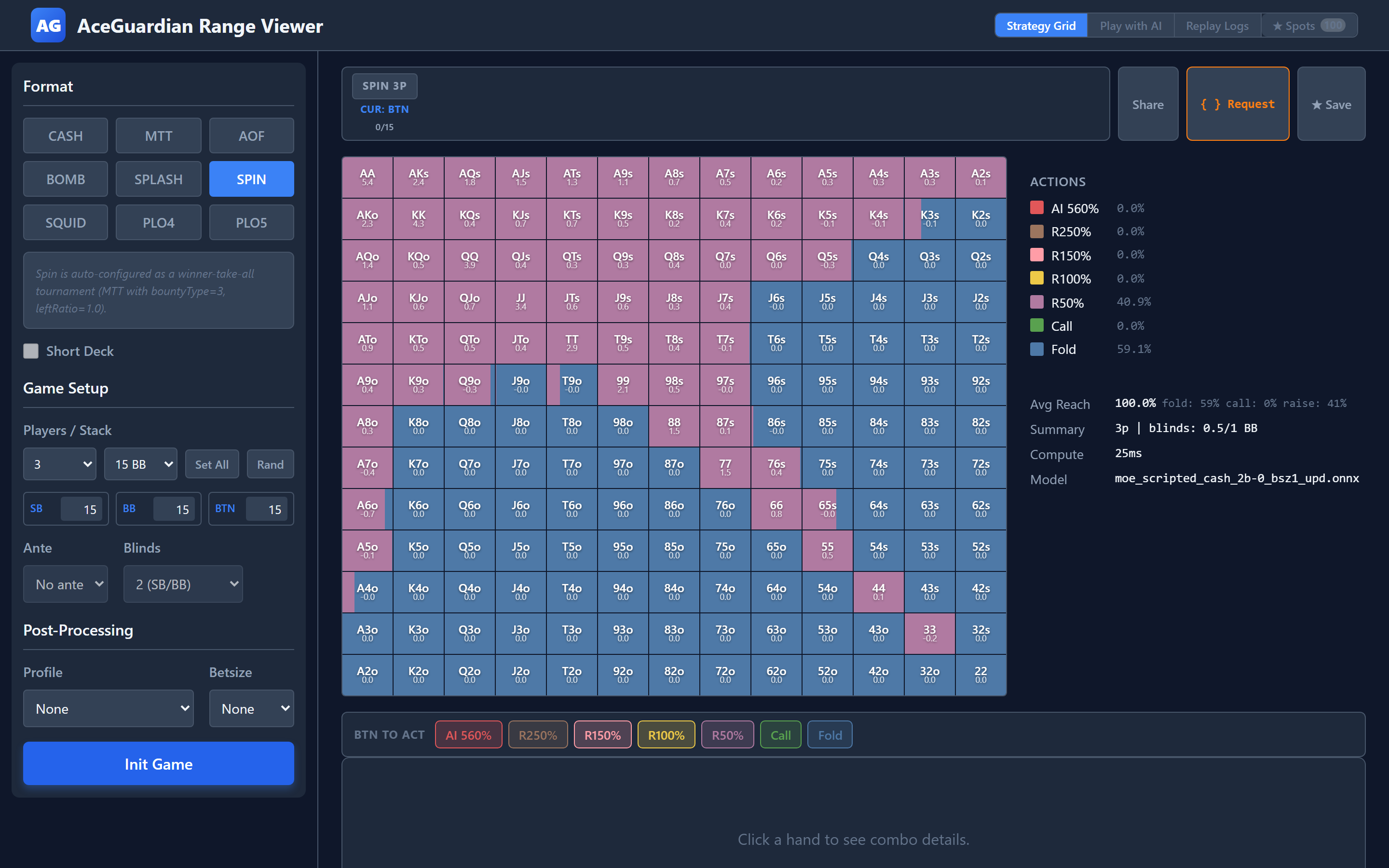This screenshot has width=1389, height=868.
Task: Click the AG logo icon
Action: [x=48, y=25]
